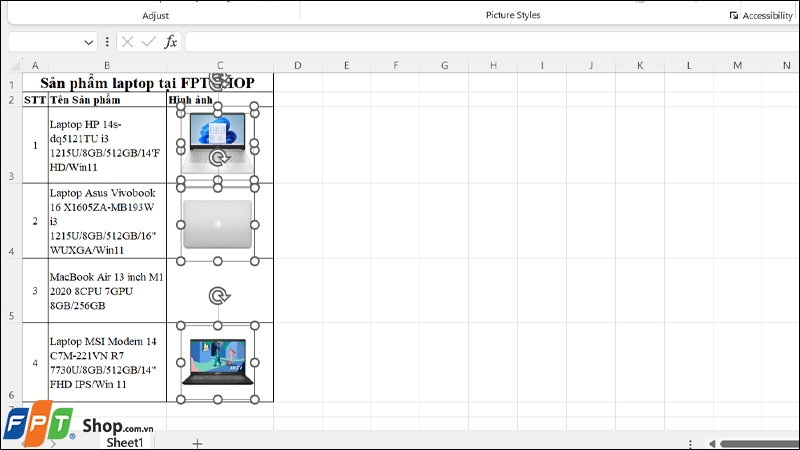Add a new sheet with plus button

pos(197,443)
